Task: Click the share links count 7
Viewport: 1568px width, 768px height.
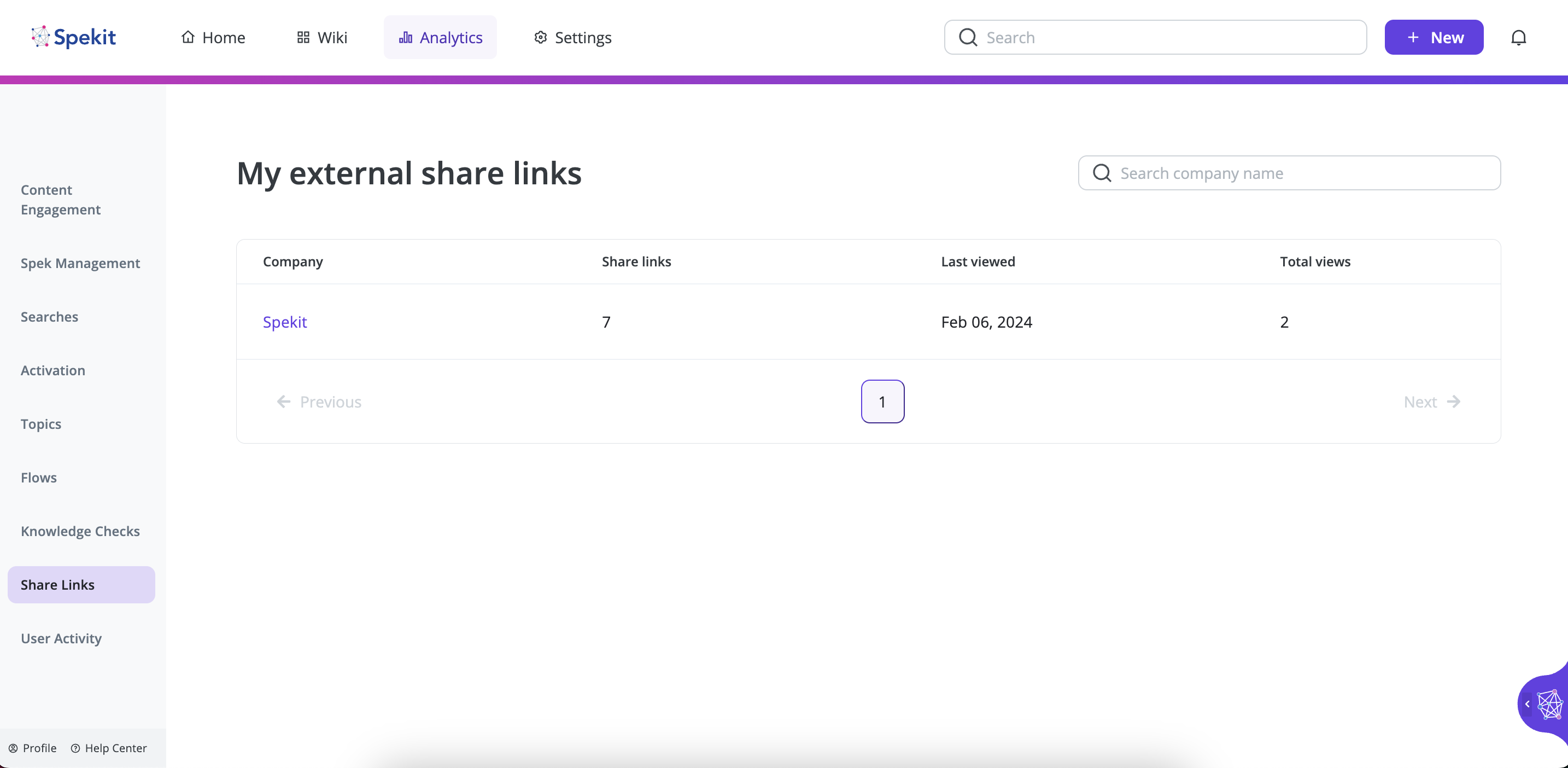Action: pos(606,322)
